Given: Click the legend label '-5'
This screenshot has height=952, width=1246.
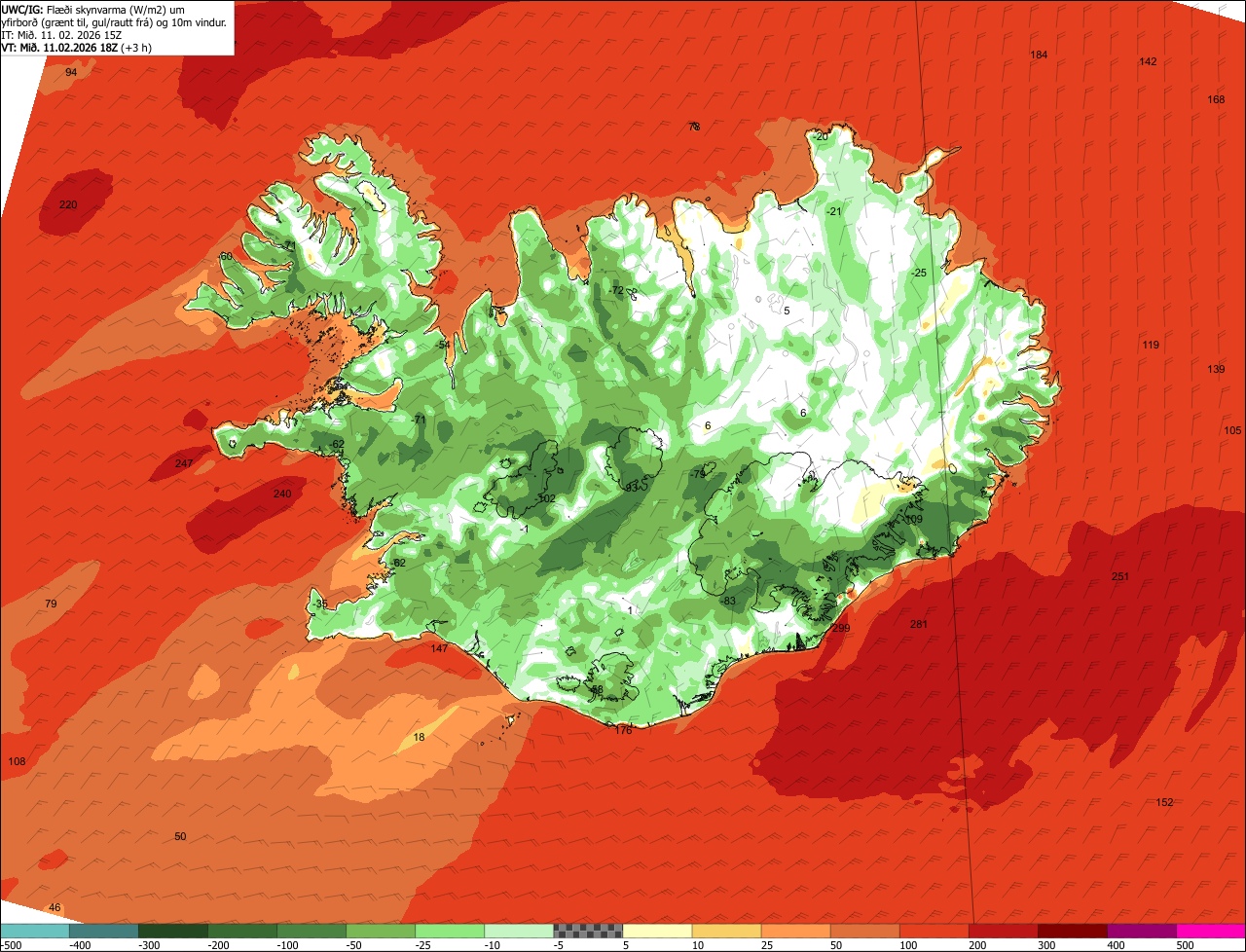Looking at the screenshot, I should click(560, 945).
